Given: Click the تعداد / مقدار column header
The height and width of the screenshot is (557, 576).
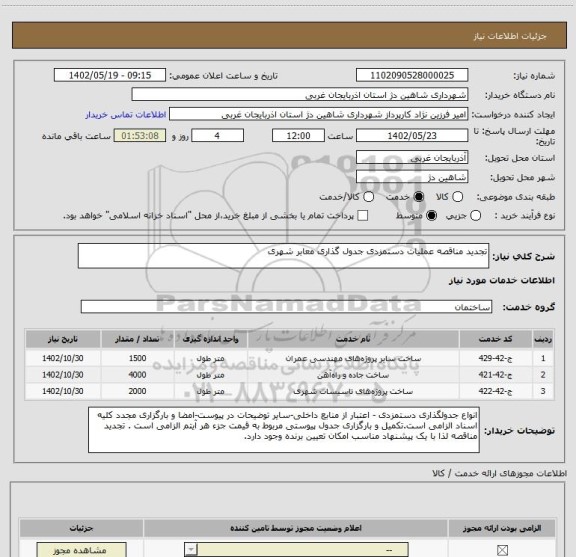Looking at the screenshot, I should (137, 339).
